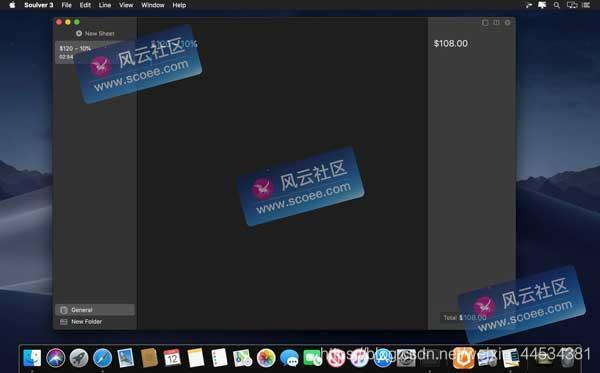Open the Soulver 3 app menu
Image resolution: width=600 pixels, height=373 pixels.
click(39, 5)
